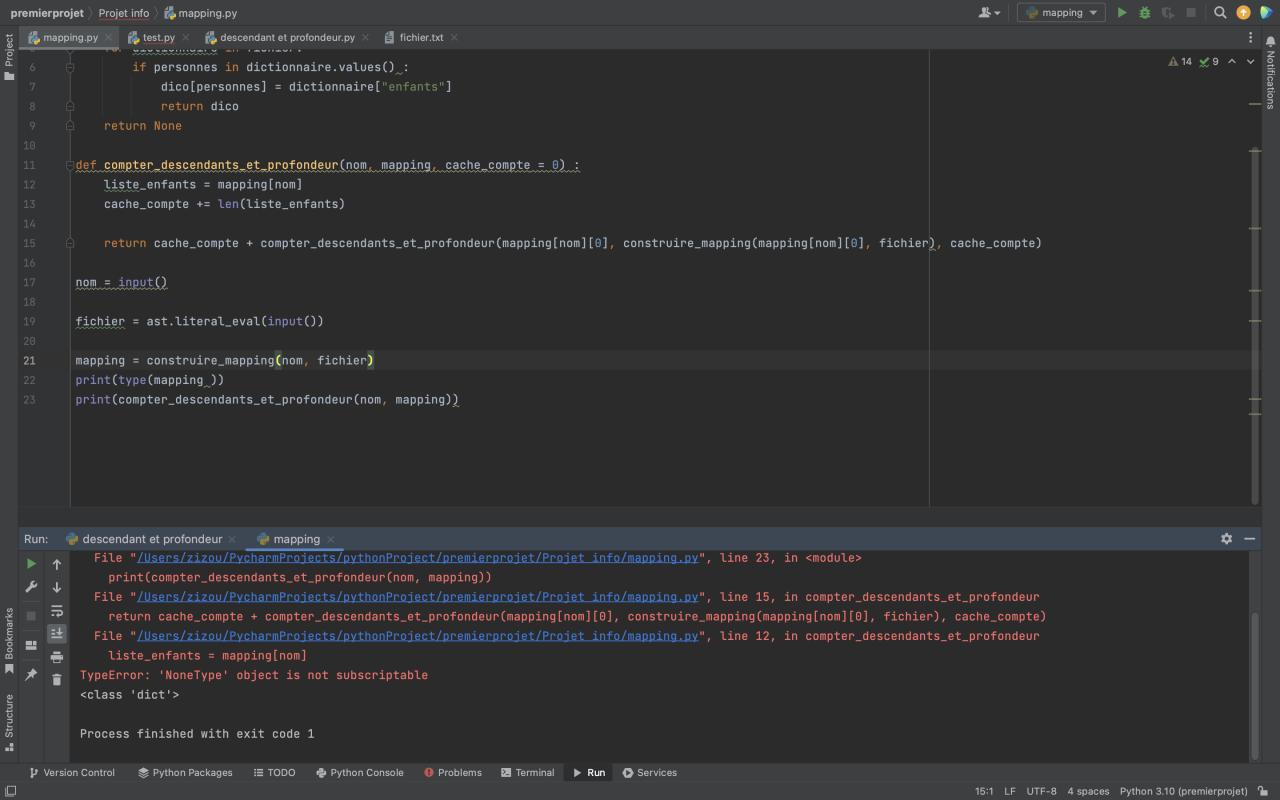Collapse the compter_descendants_et_profondeur function fold
Image resolution: width=1280 pixels, height=800 pixels.
[70, 165]
